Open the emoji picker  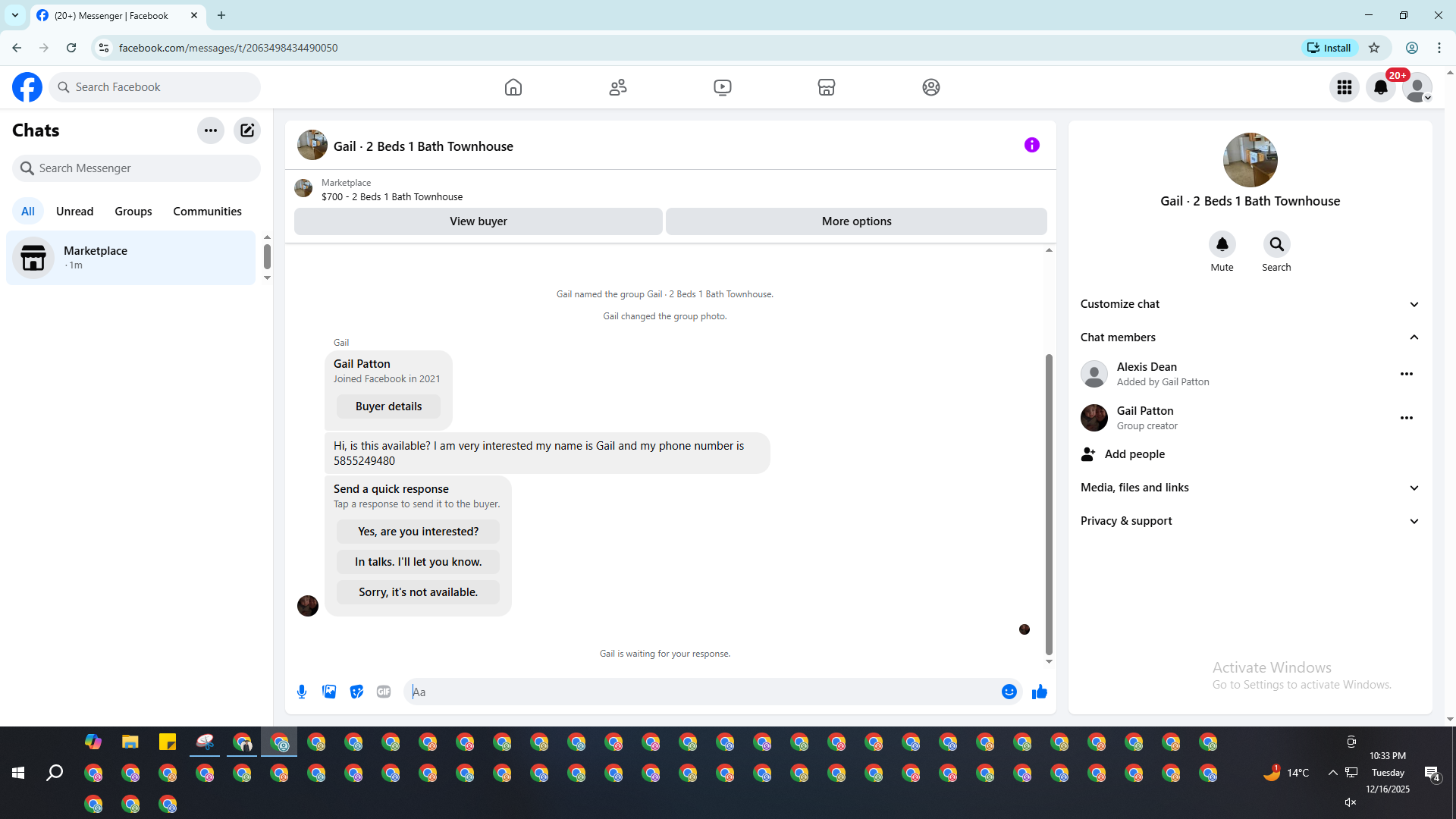1009,692
